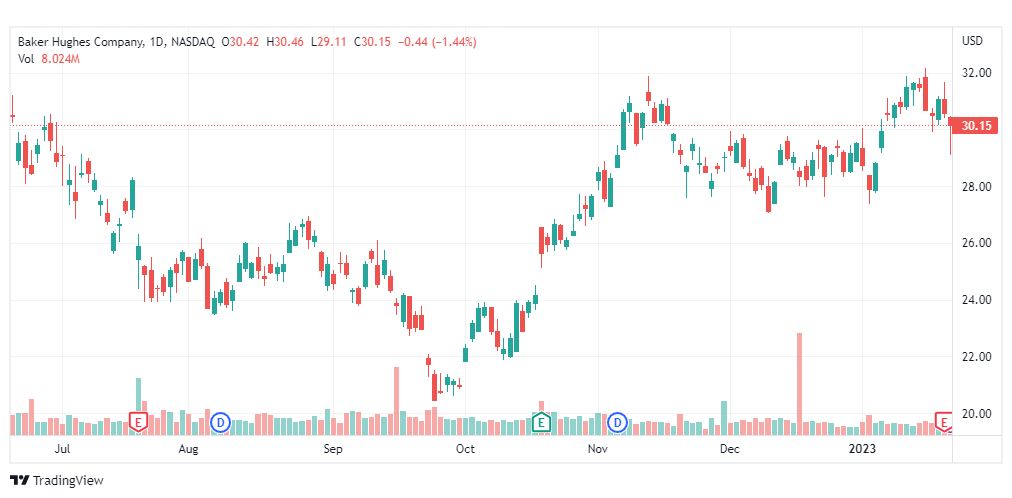Click the 20.00 price axis label
Image resolution: width=1012 pixels, height=498 pixels.
(x=977, y=413)
